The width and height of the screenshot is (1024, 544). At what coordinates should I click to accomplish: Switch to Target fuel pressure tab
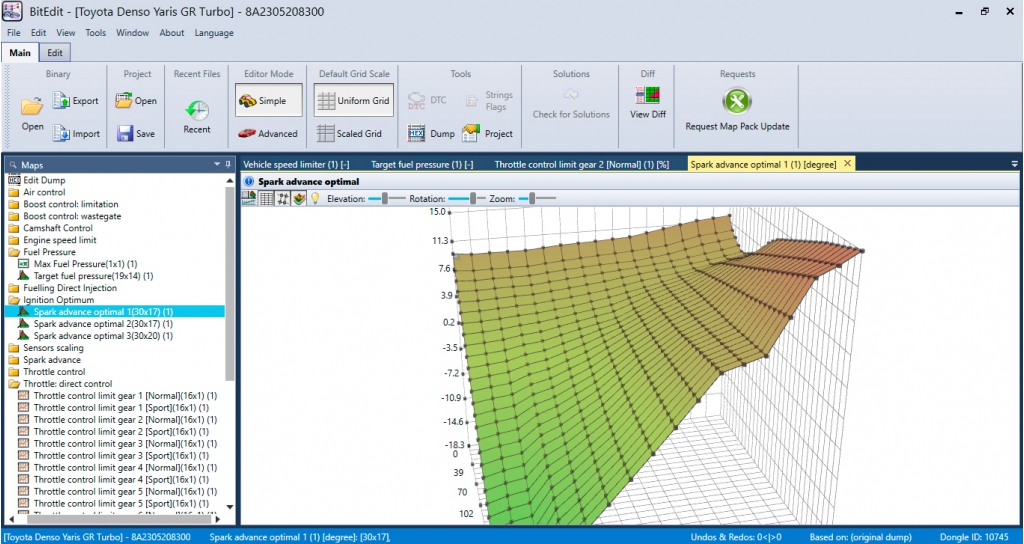(x=422, y=165)
